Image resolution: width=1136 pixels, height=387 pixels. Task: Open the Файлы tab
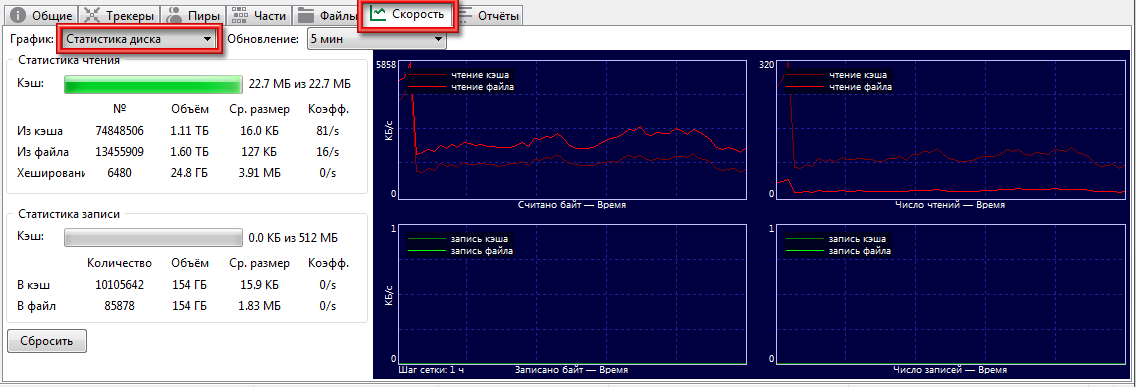327,14
